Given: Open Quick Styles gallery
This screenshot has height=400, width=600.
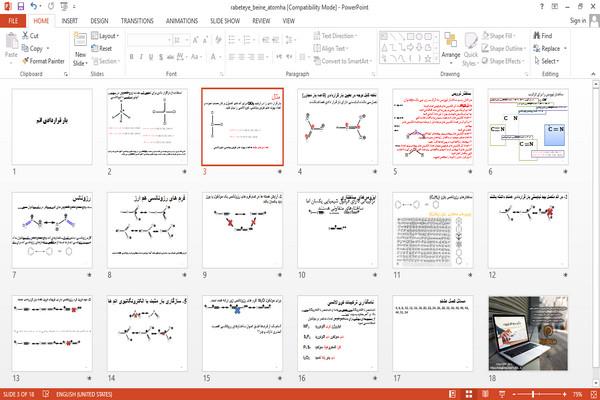Looking at the screenshot, I should 470,49.
